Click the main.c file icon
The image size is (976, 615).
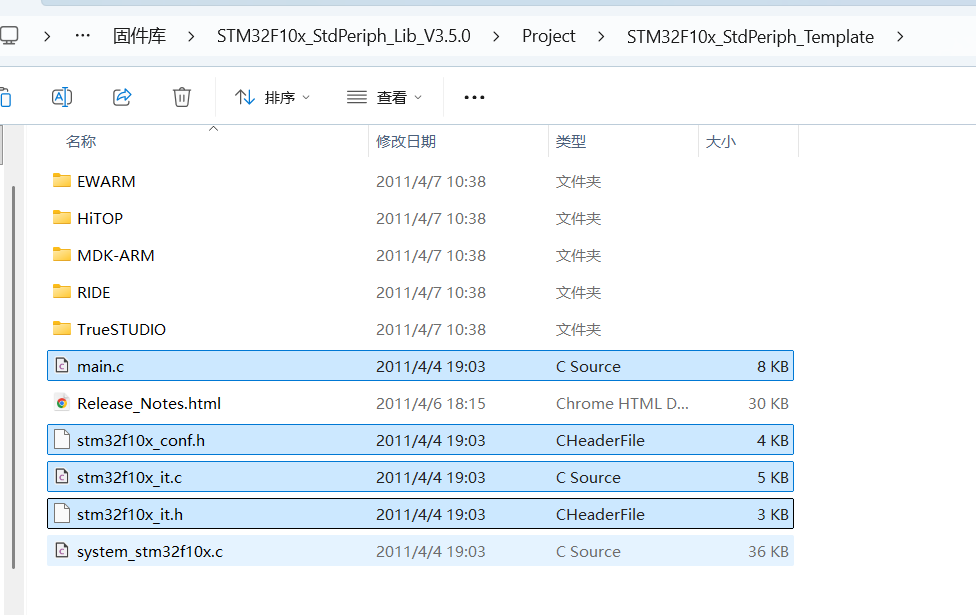(62, 365)
